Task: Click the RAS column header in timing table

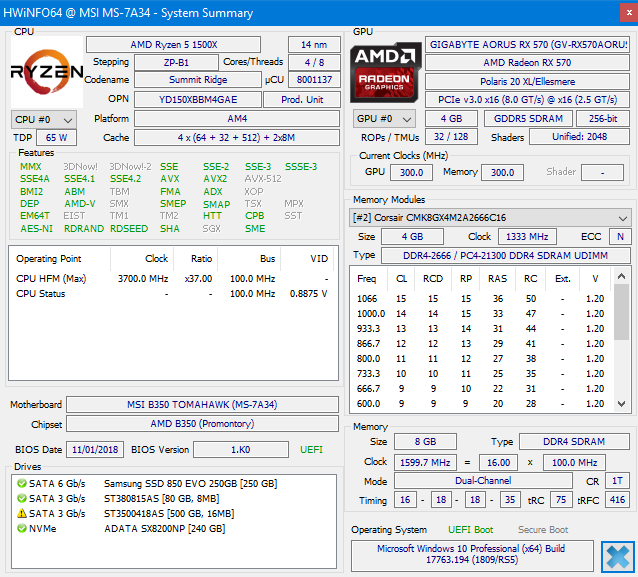Action: [497, 279]
